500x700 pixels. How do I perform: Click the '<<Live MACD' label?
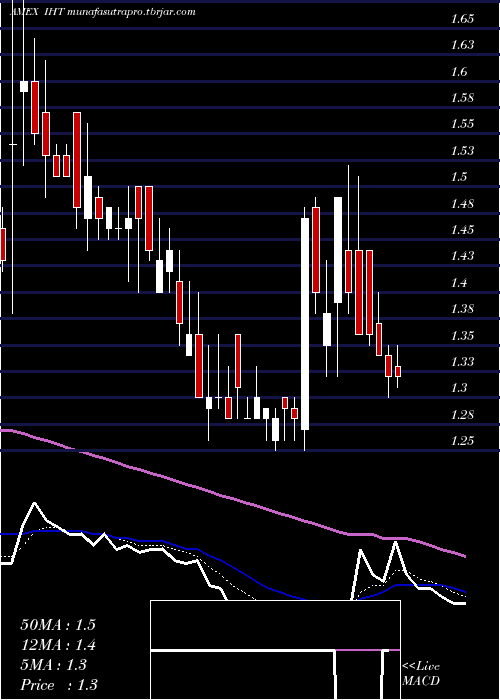click(x=421, y=673)
